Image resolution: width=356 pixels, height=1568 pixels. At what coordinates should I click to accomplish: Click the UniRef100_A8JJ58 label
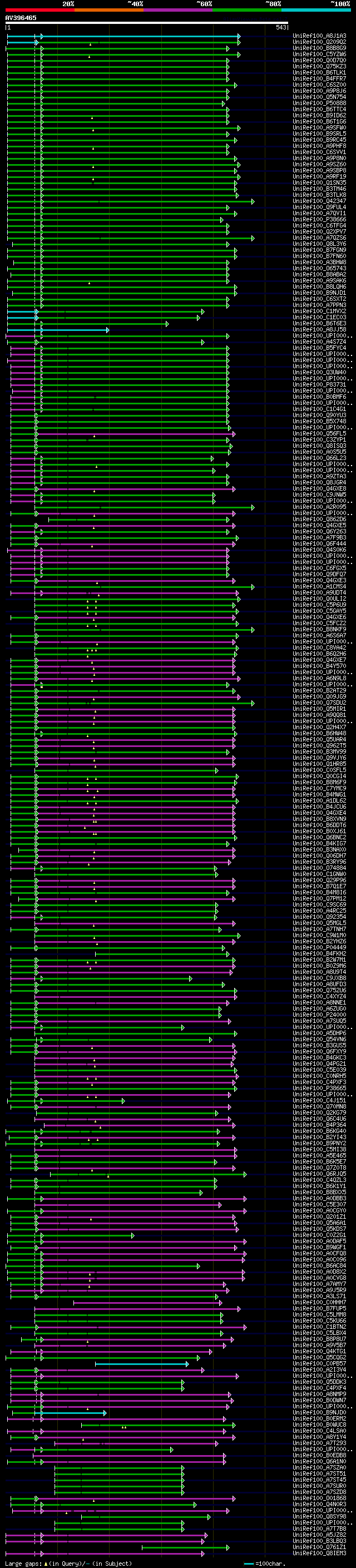click(x=319, y=330)
